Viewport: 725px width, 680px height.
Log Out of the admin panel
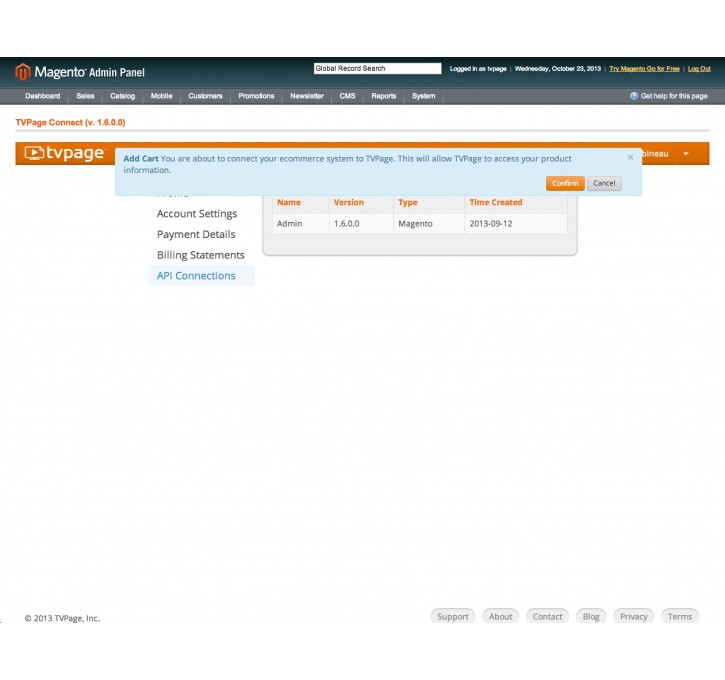(699, 68)
